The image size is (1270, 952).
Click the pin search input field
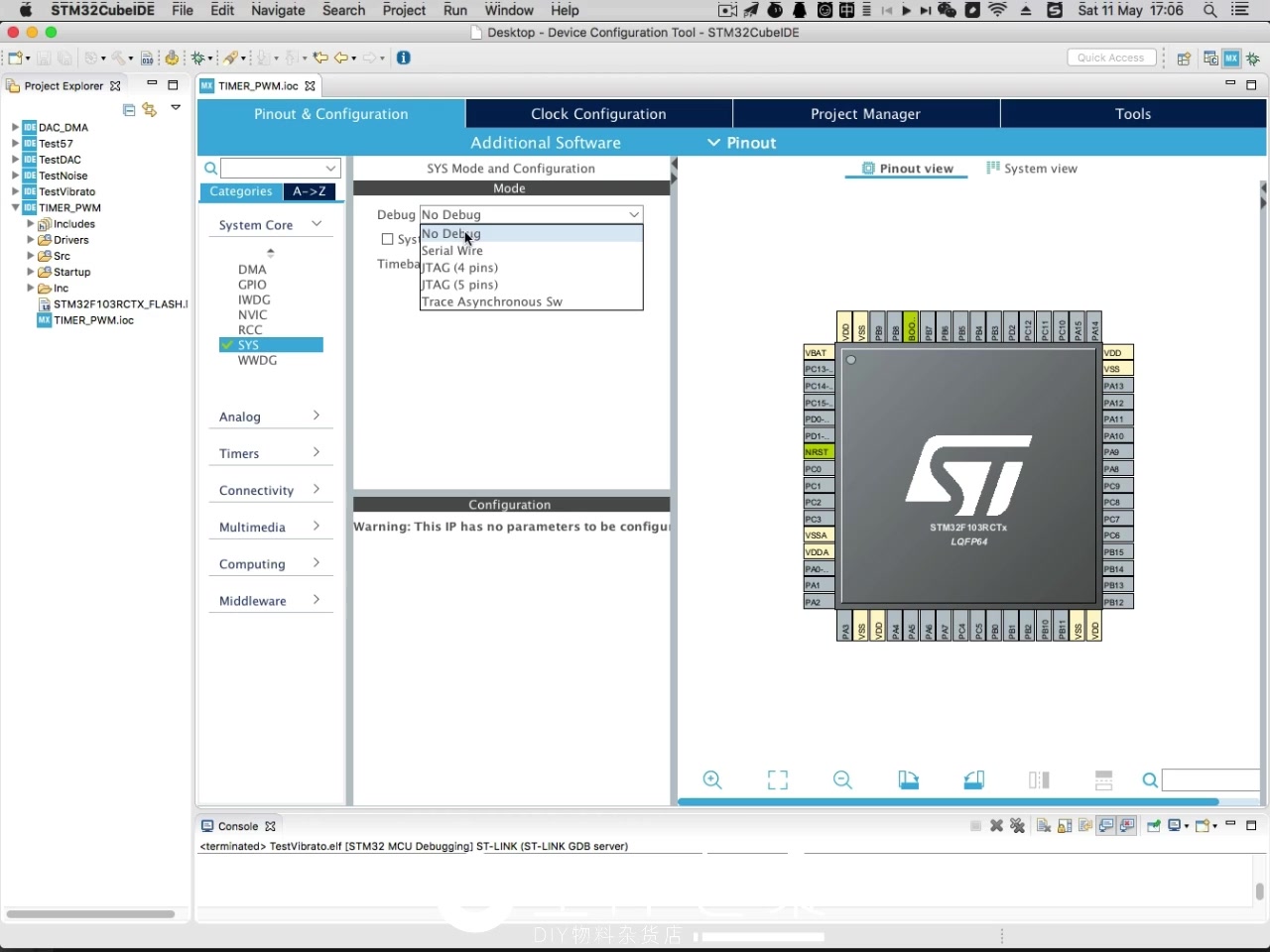[1210, 780]
